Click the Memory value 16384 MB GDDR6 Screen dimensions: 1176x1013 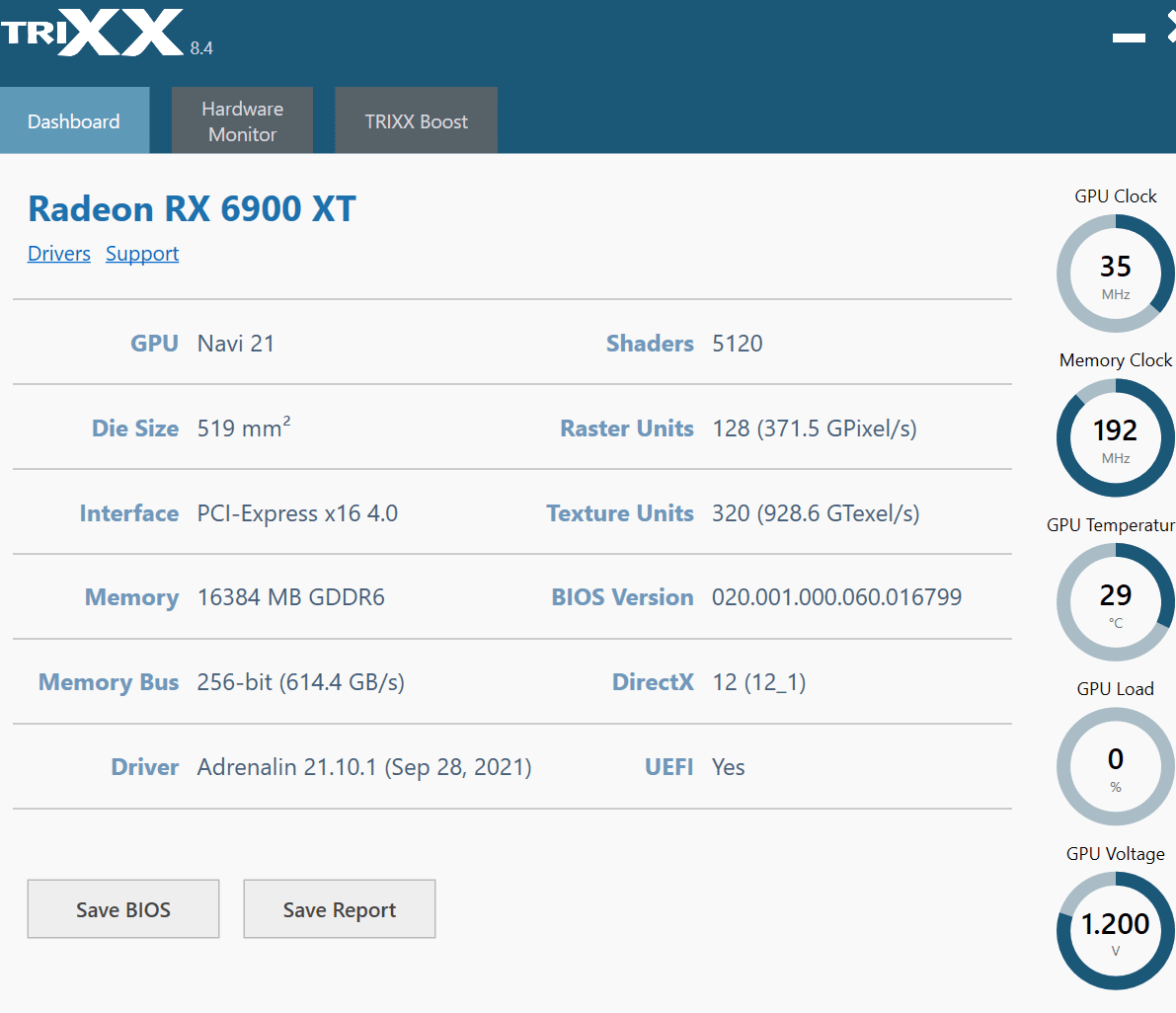(x=291, y=597)
